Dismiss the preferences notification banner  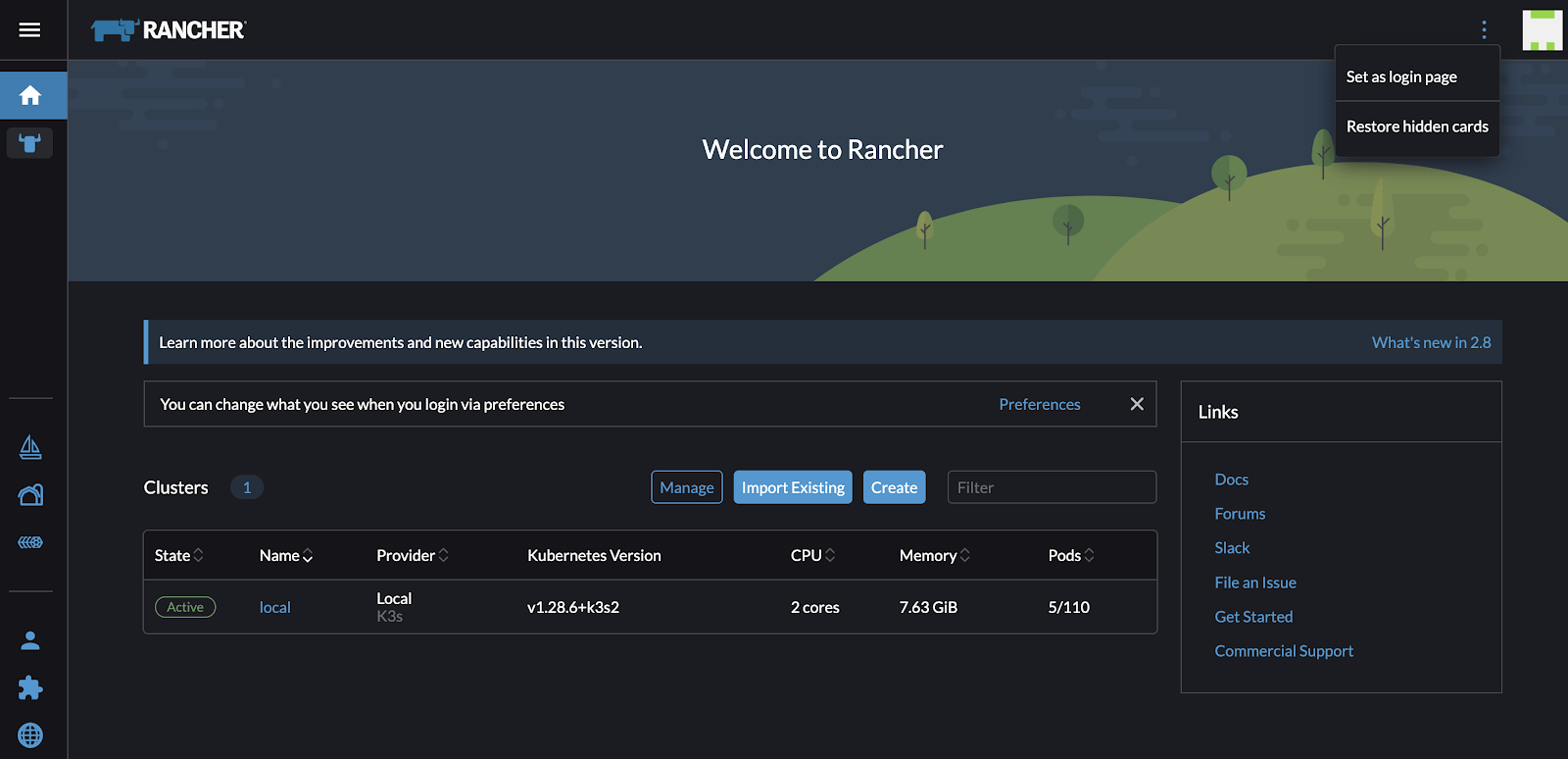(1137, 404)
